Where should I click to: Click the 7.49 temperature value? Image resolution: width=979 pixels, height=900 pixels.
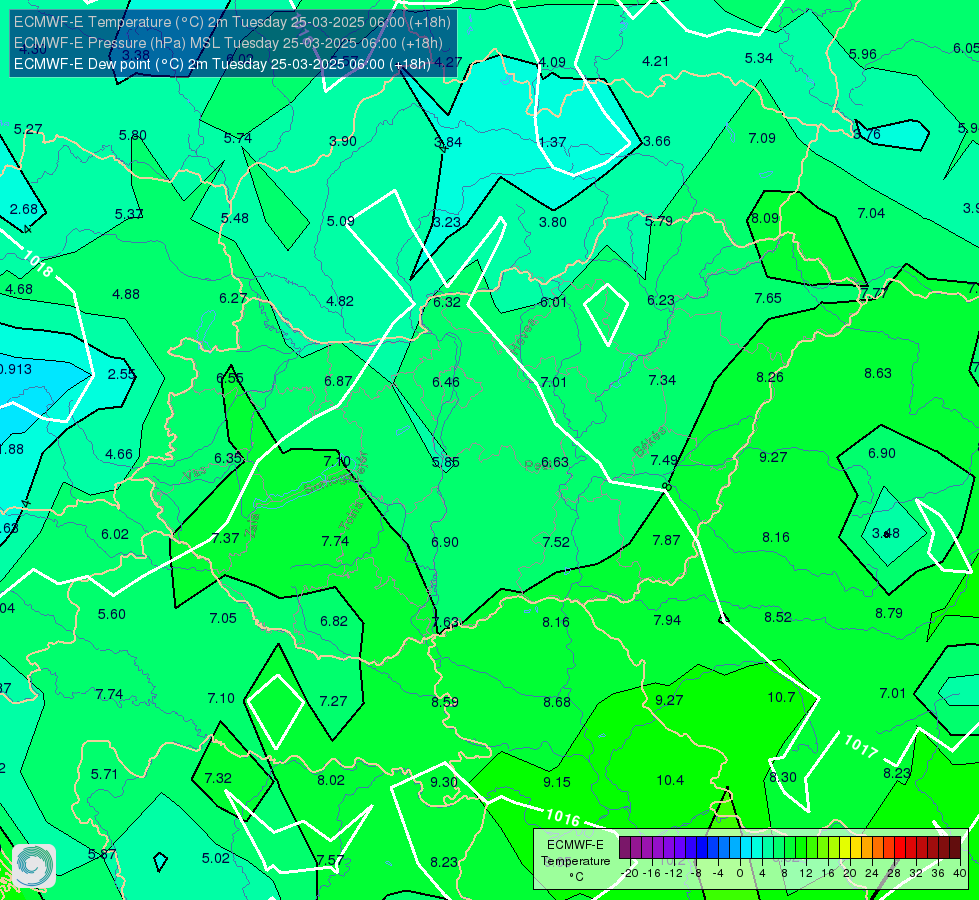664,460
